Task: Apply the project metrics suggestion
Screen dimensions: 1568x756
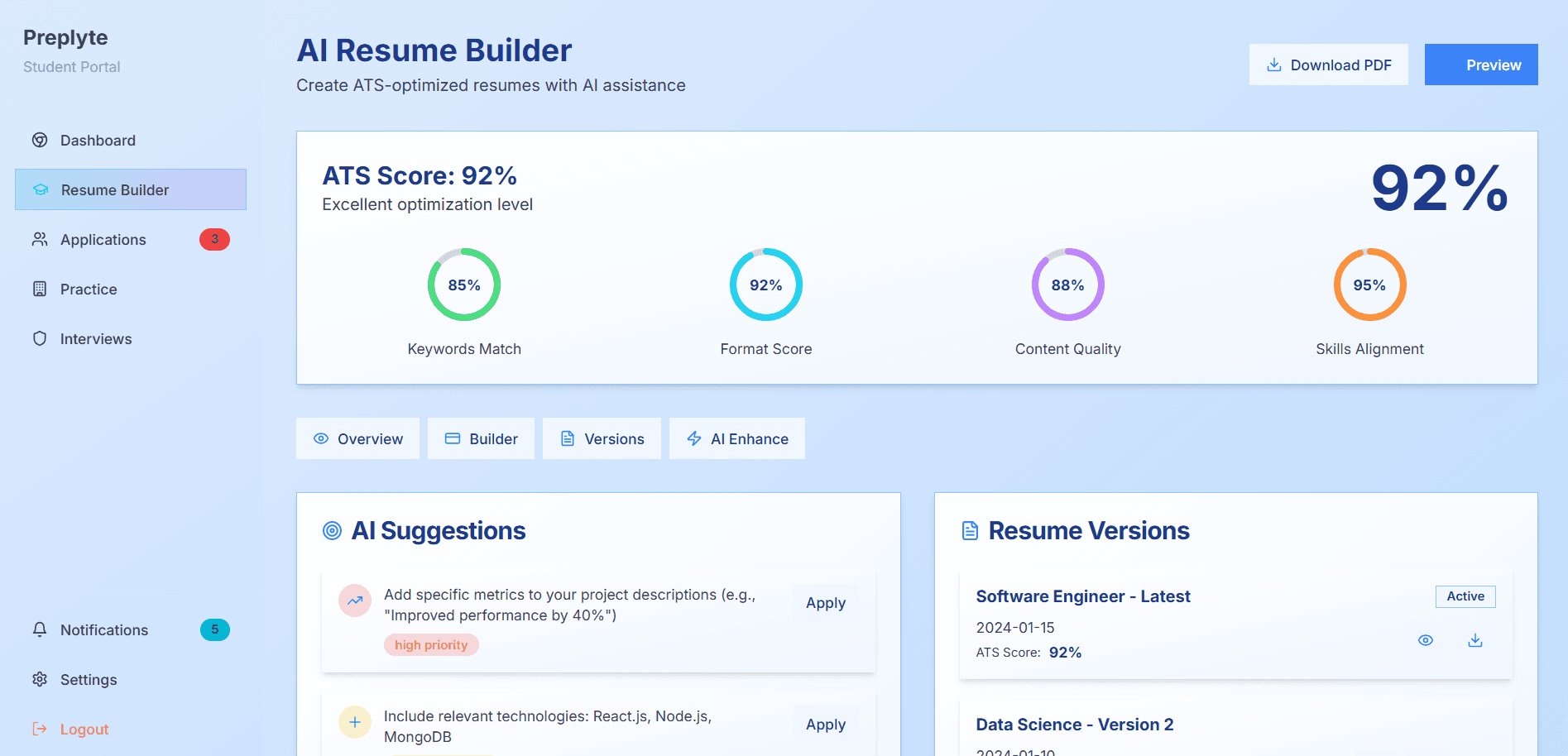Action: (825, 602)
